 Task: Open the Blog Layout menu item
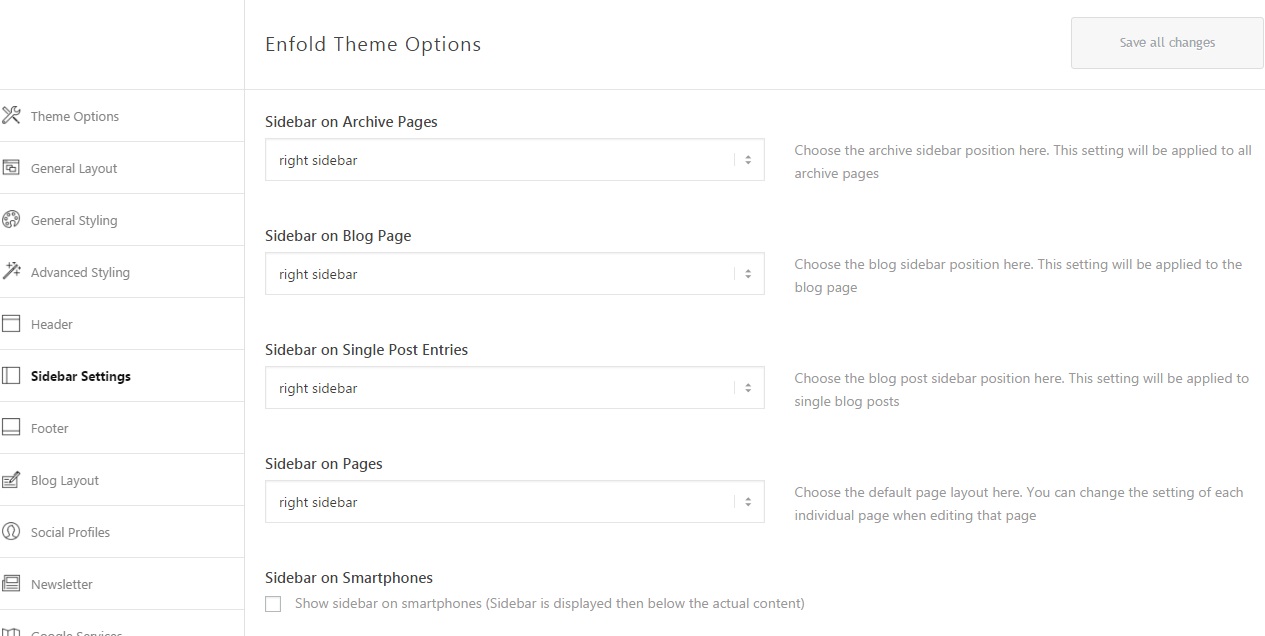(x=65, y=480)
